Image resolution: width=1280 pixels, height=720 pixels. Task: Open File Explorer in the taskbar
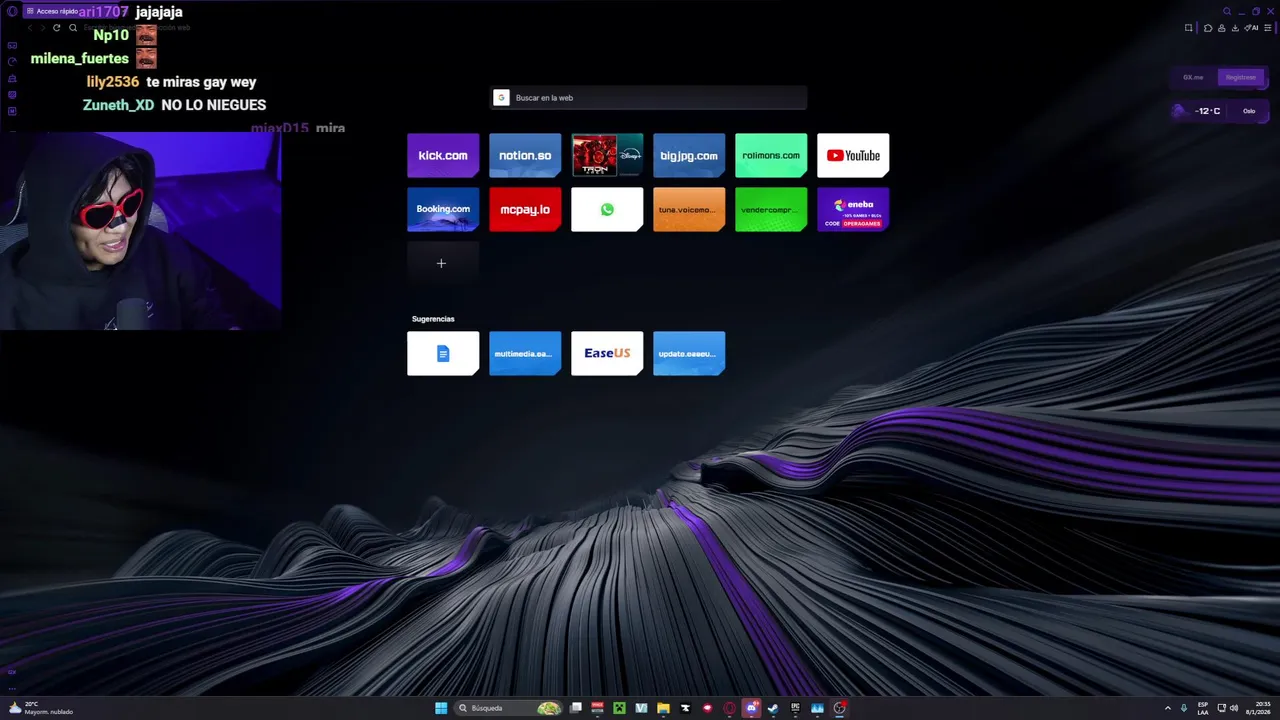[x=663, y=708]
